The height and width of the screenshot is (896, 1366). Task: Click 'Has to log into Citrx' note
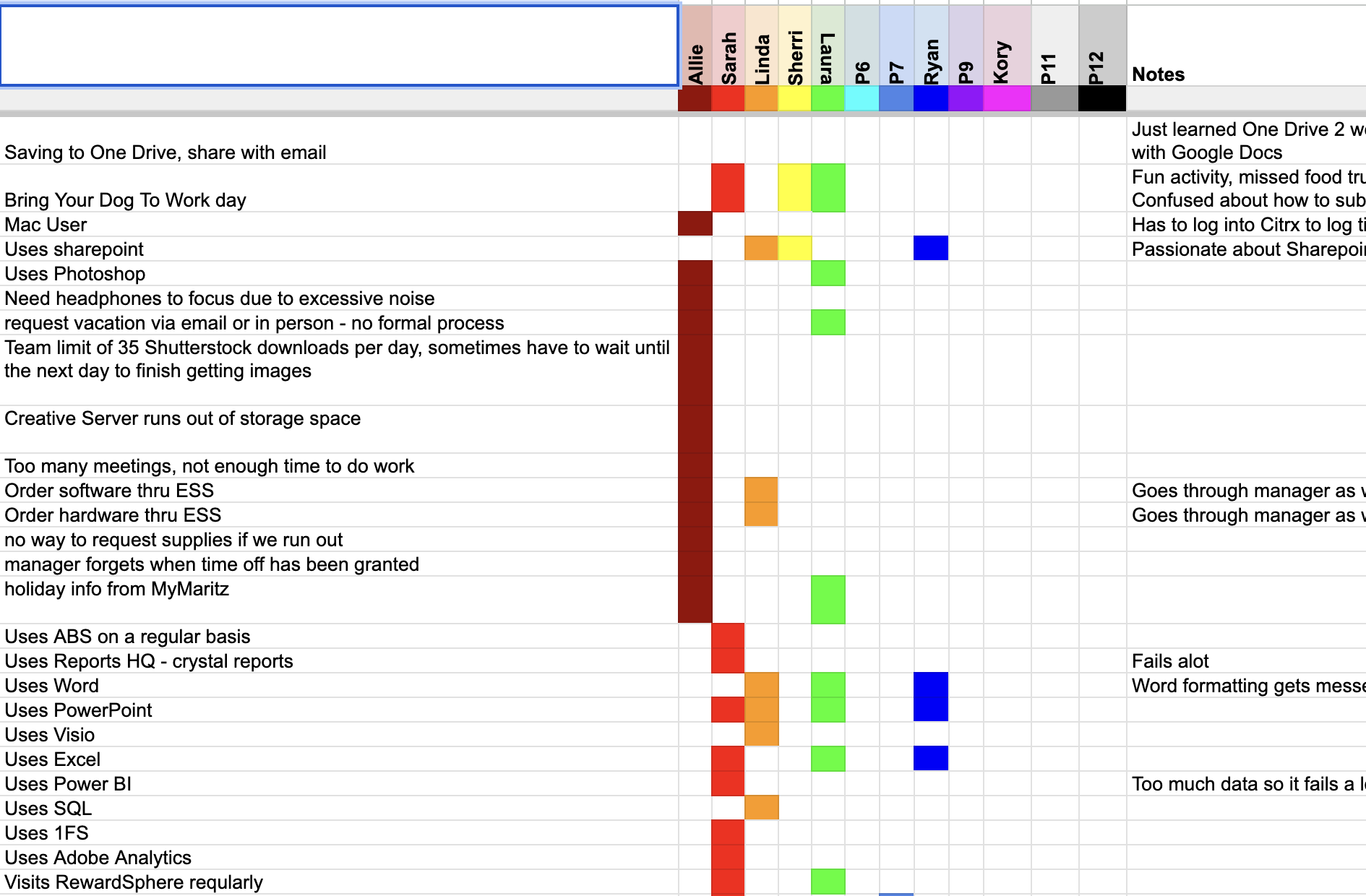tap(1248, 225)
